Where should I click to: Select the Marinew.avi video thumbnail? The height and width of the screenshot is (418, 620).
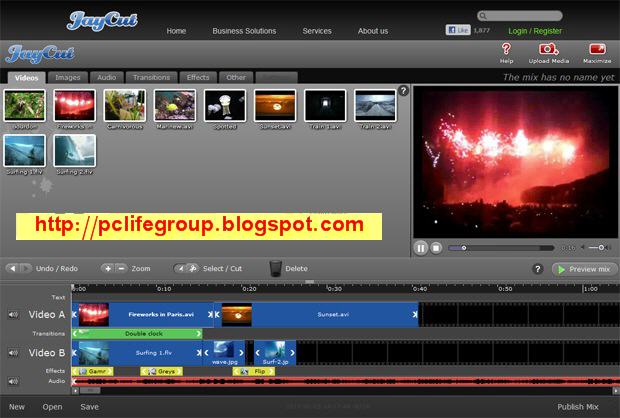tap(175, 105)
